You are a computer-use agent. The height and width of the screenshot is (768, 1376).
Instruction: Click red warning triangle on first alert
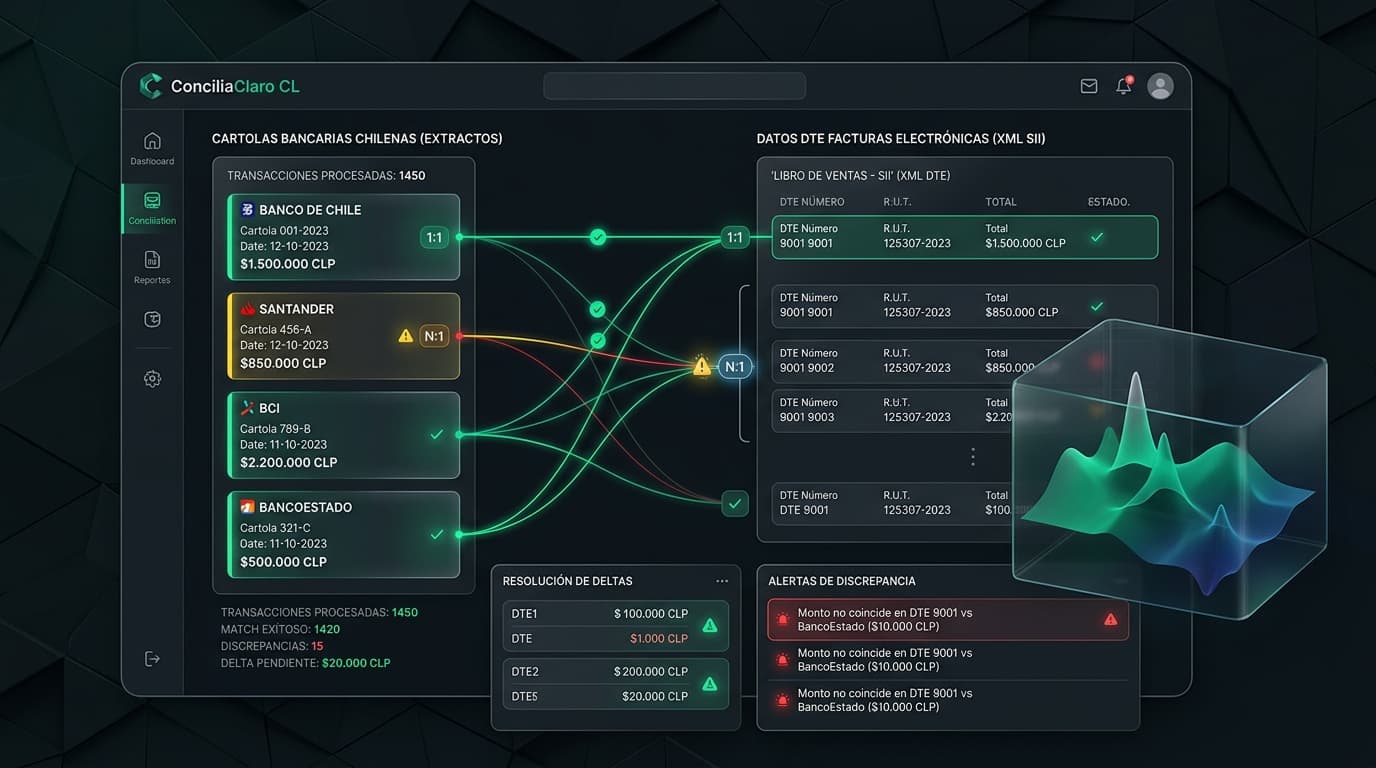pos(1110,620)
